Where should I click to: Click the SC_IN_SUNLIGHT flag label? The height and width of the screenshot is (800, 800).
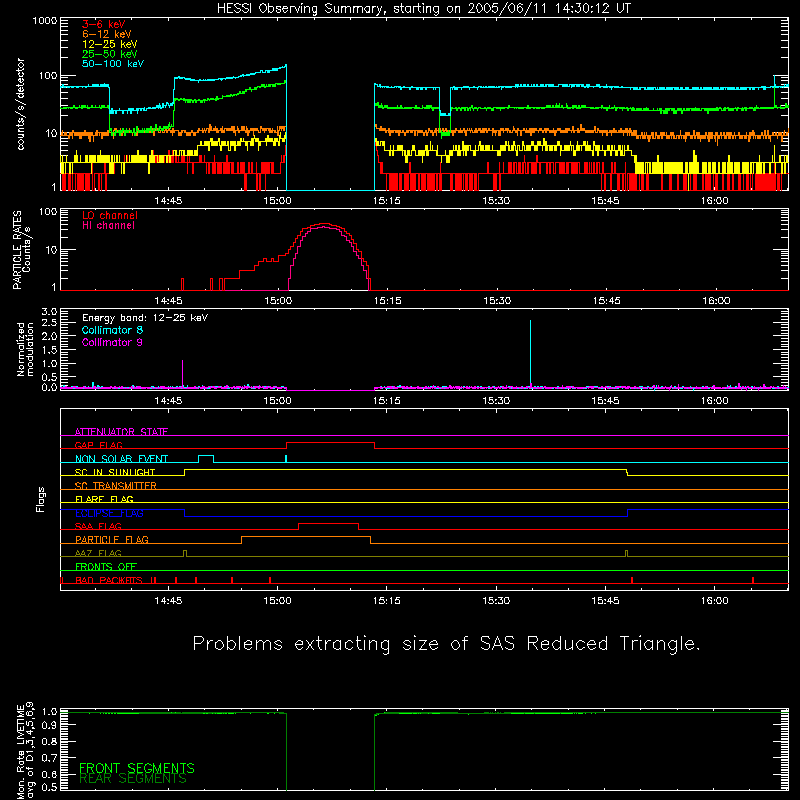pyautogui.click(x=115, y=472)
